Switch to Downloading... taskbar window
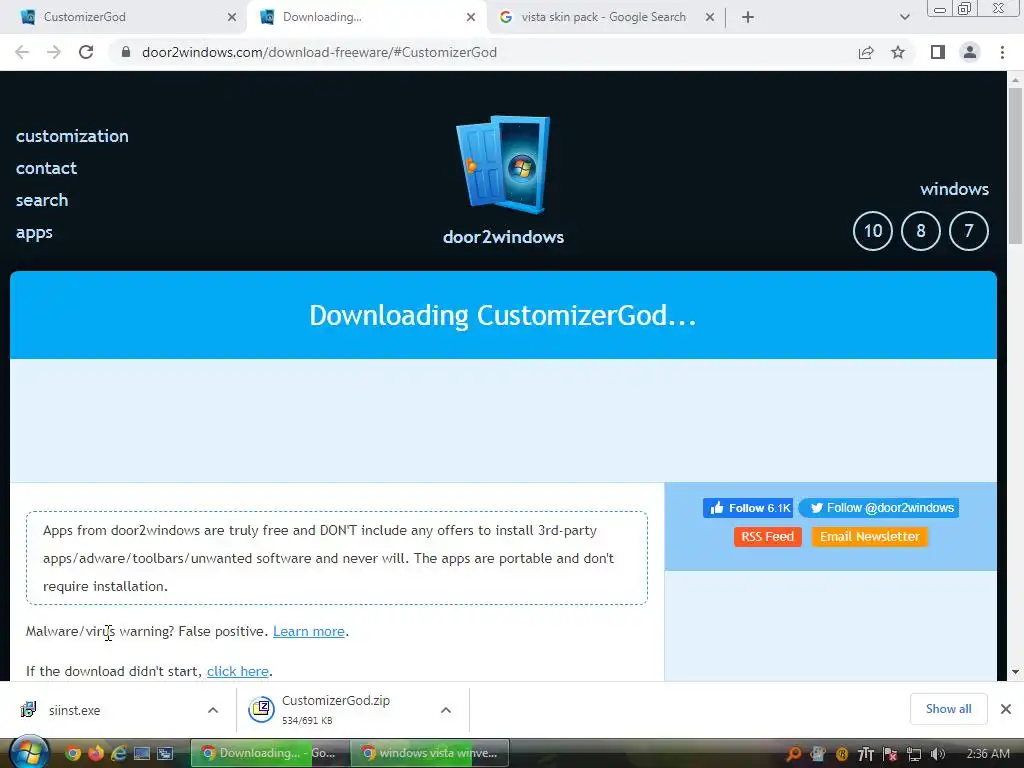This screenshot has width=1024, height=768. click(x=270, y=753)
